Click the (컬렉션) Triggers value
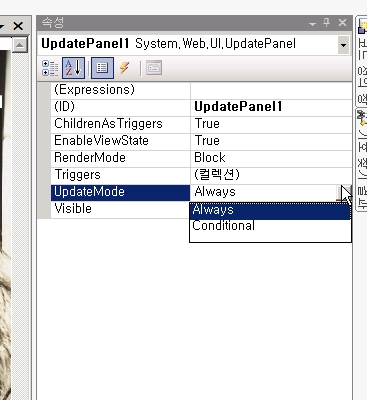This screenshot has height=400, width=367. (217, 174)
